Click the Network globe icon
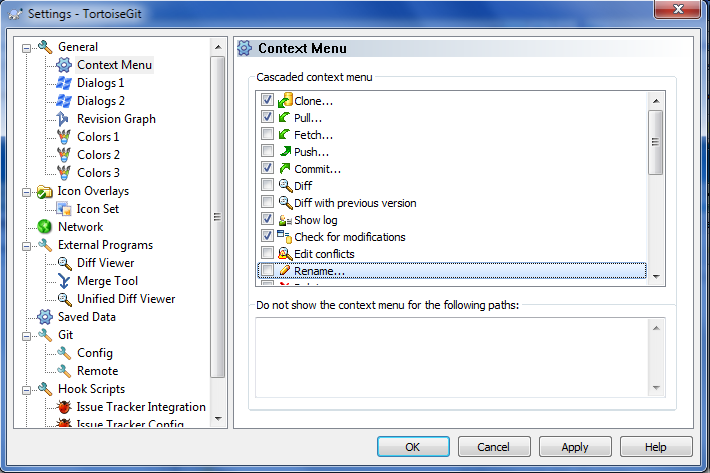Screen dimensions: 710x473 [x=44, y=226]
